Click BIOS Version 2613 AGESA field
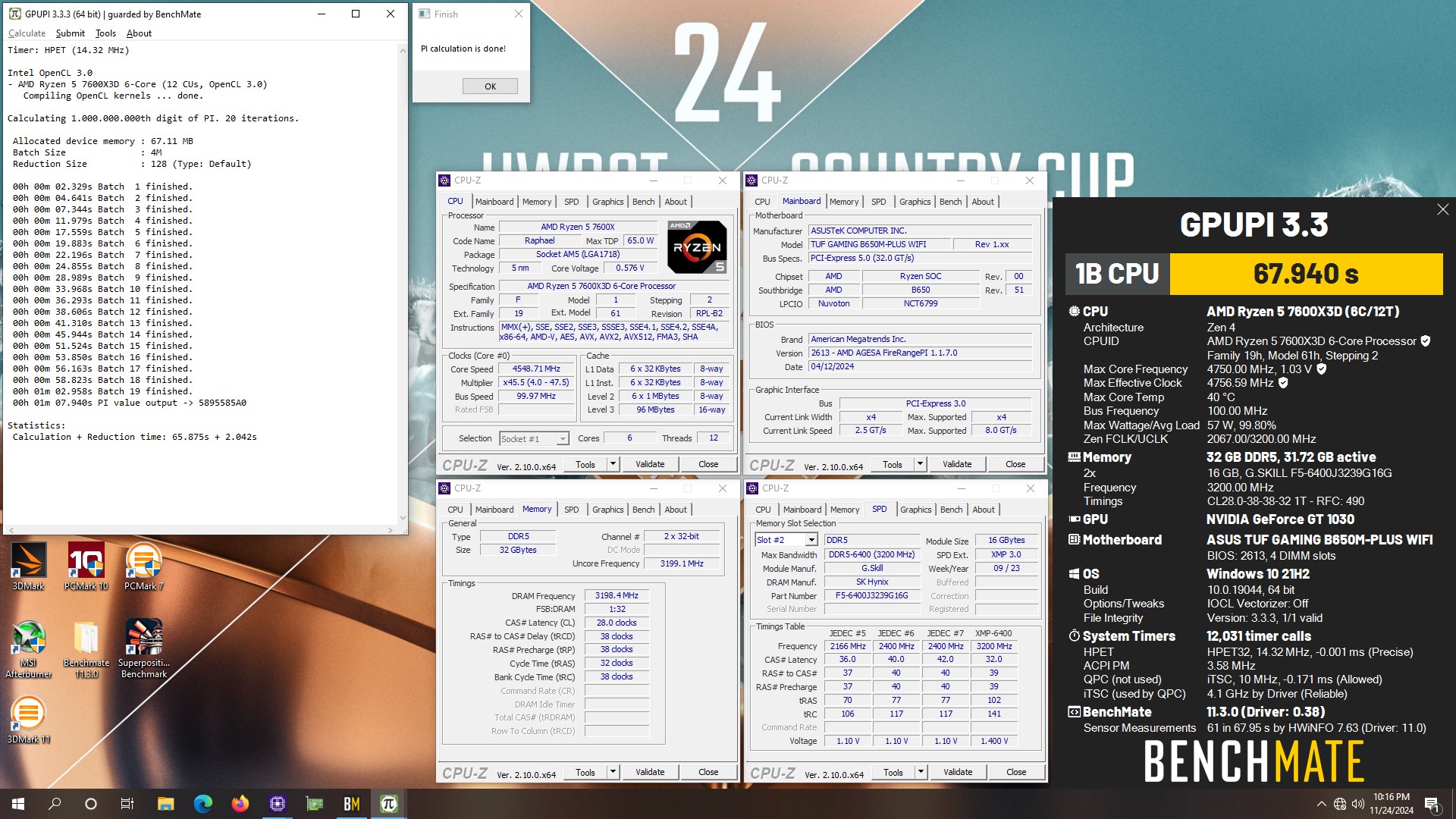The height and width of the screenshot is (819, 1456). pyautogui.click(x=920, y=353)
